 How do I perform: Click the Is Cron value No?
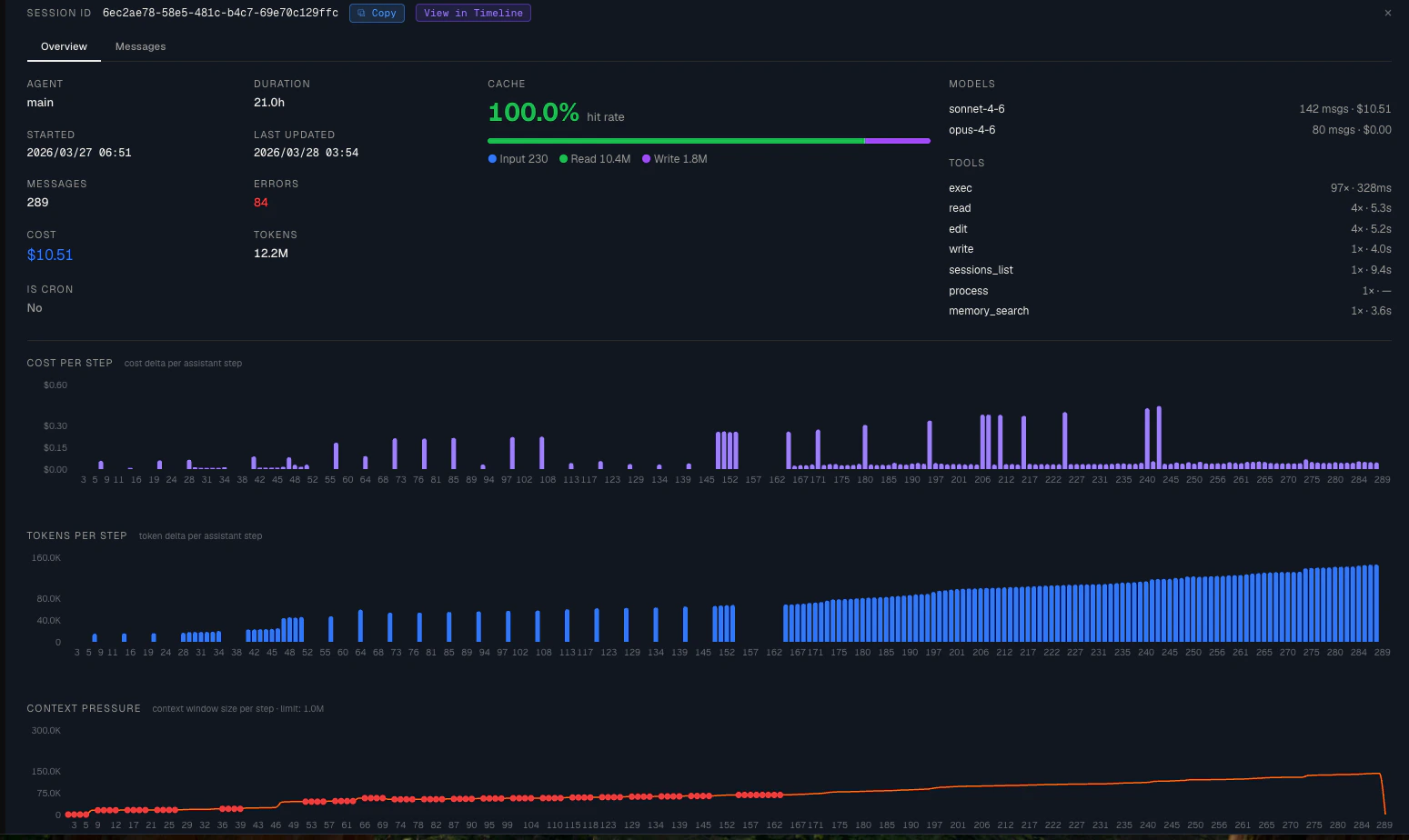pos(35,308)
